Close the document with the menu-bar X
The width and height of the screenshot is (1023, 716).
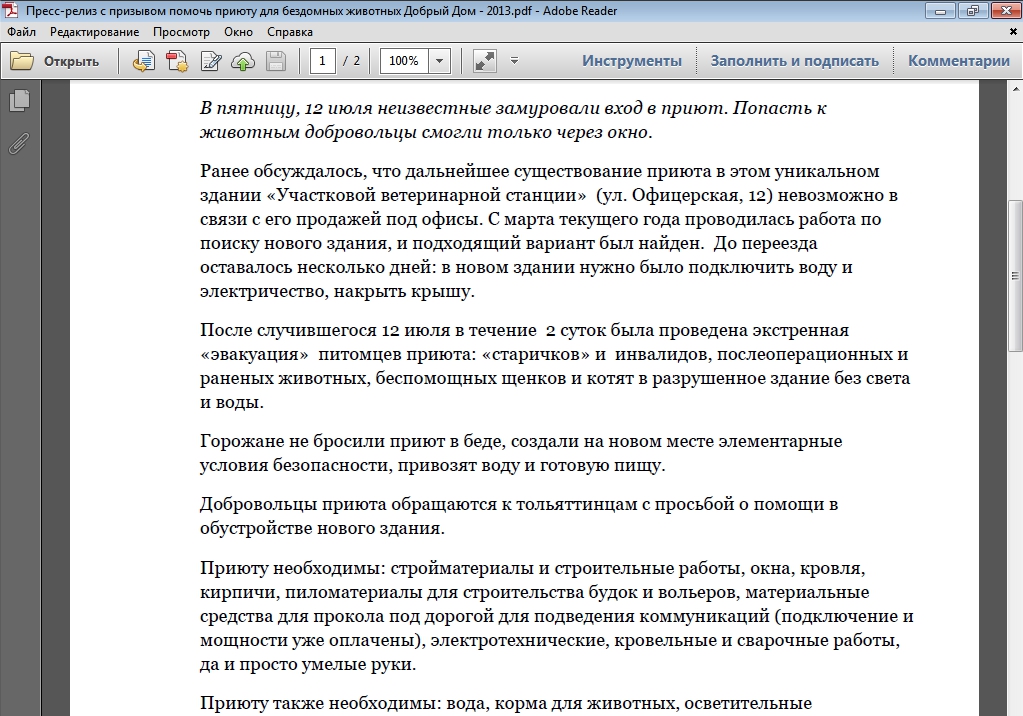[x=1015, y=31]
